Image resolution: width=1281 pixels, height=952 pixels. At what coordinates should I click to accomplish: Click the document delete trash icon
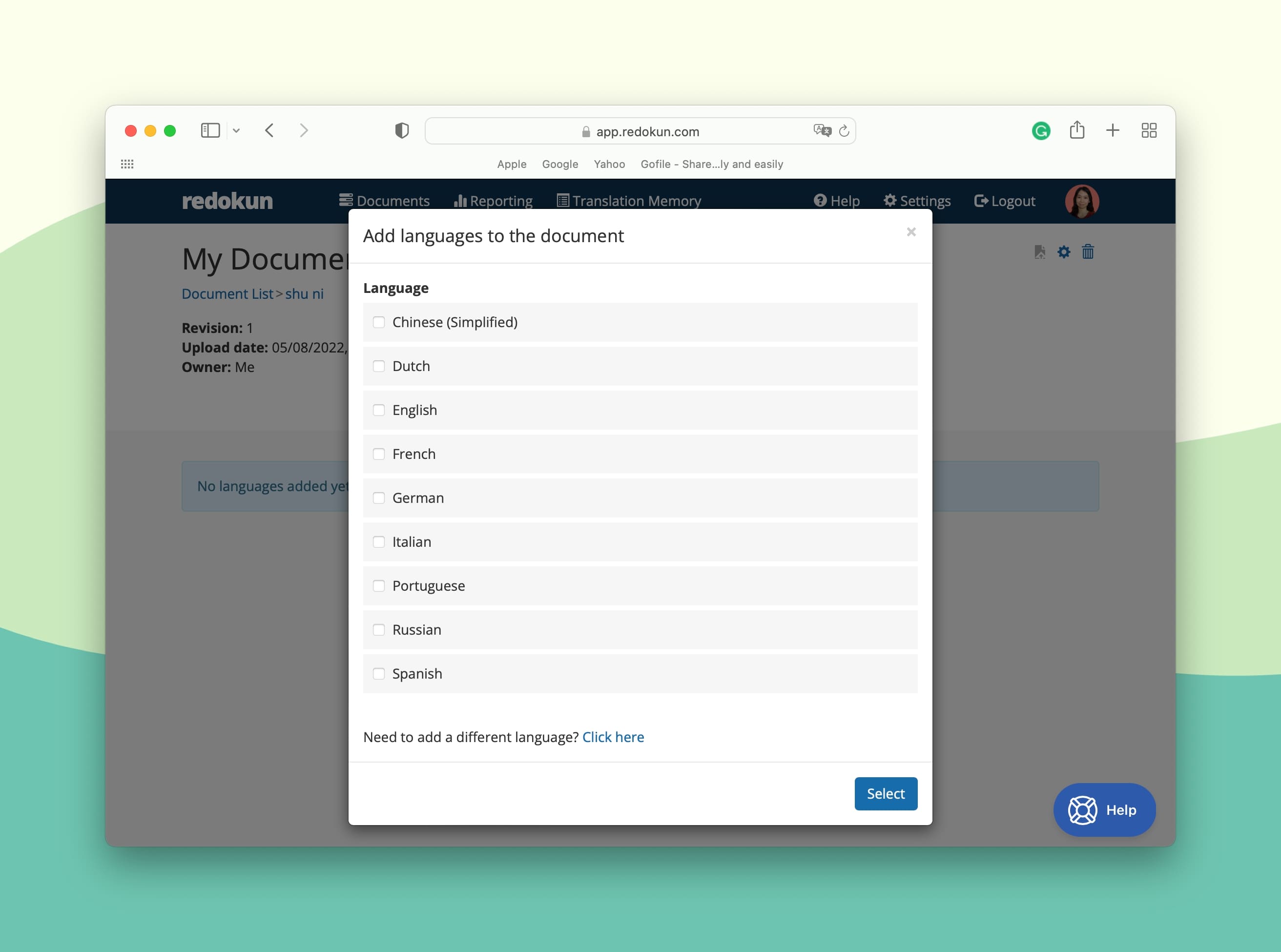coord(1088,252)
